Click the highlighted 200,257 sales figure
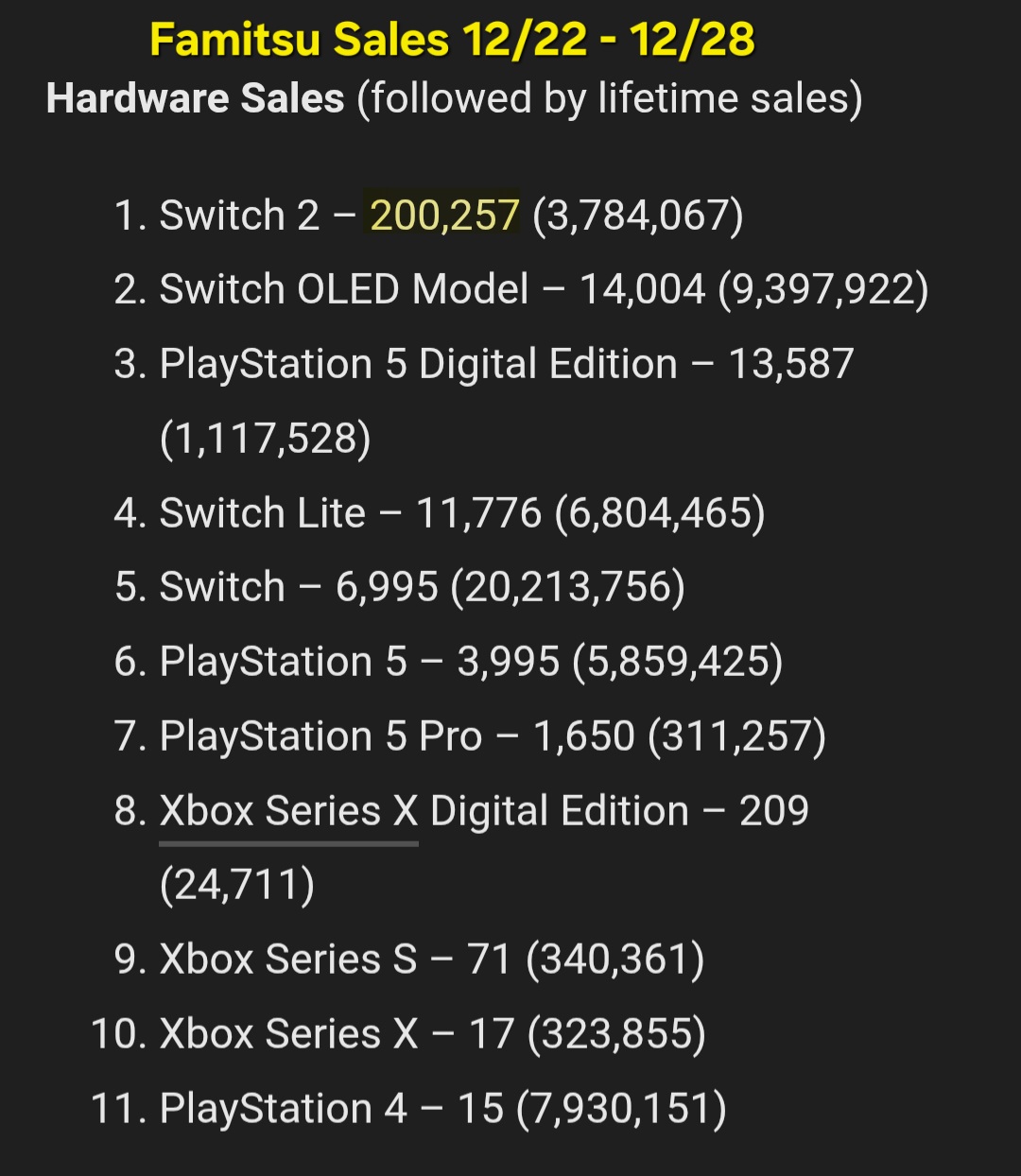Screen dimensions: 1021x1176 point(444,216)
